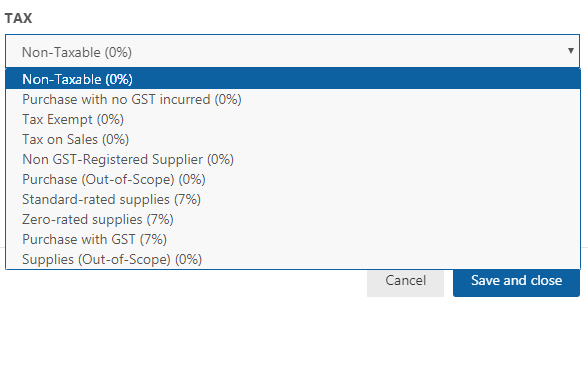Select Standard-rated supplies (7%)
The width and height of the screenshot is (588, 370).
293,199
